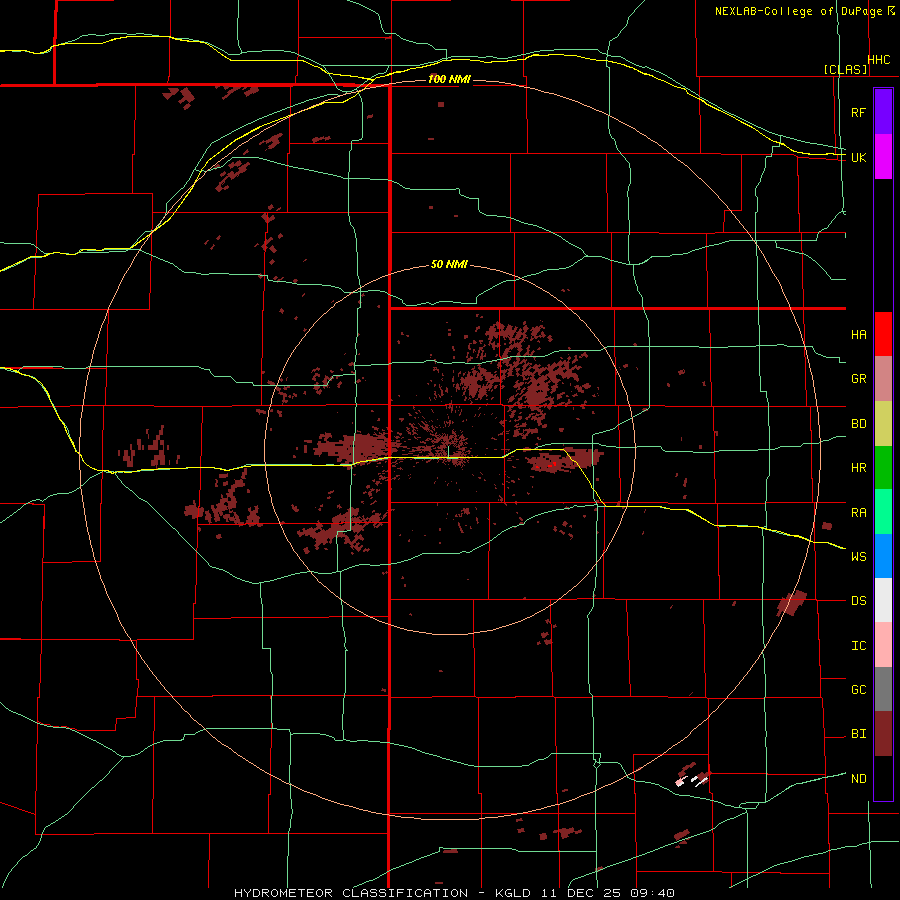
Task: Click the BD legend label
Action: click(858, 424)
